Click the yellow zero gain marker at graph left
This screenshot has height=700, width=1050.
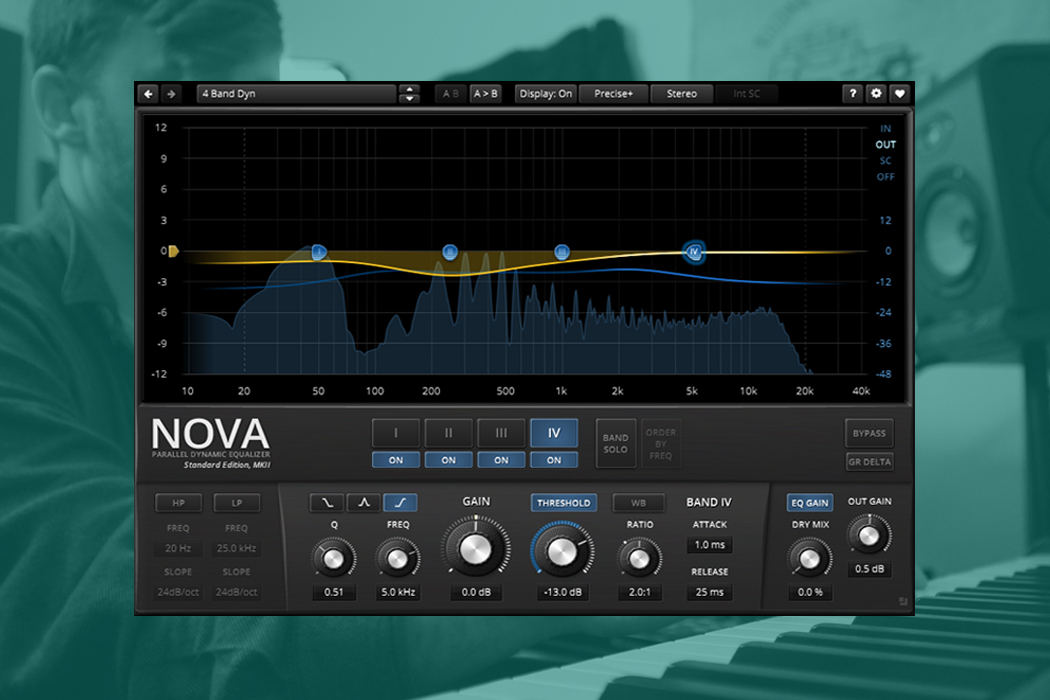(x=173, y=251)
